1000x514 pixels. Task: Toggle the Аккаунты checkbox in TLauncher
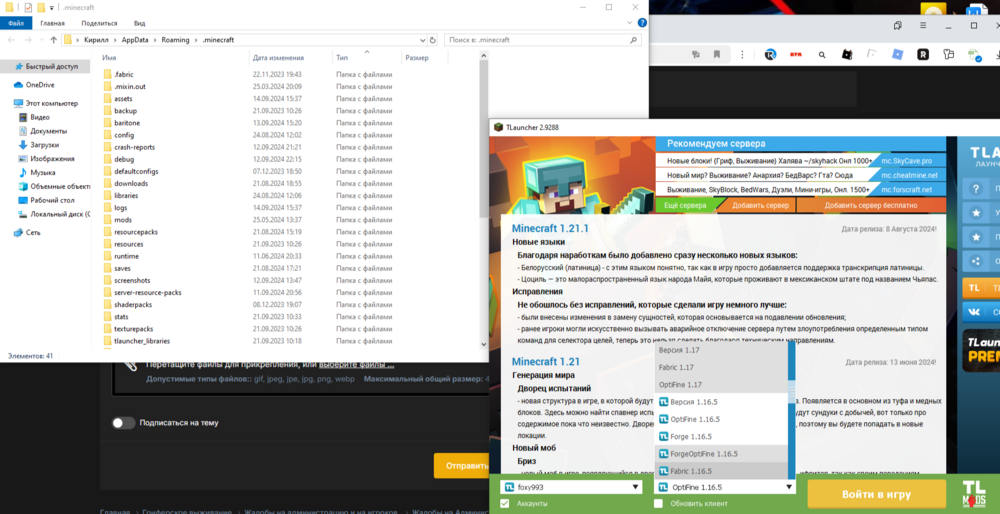pyautogui.click(x=505, y=504)
